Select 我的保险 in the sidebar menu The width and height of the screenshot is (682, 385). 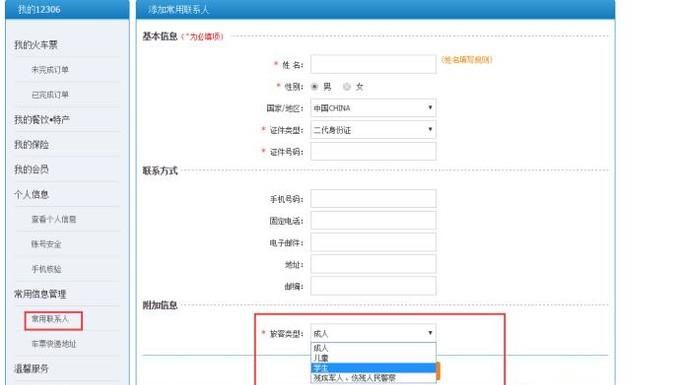click(31, 144)
